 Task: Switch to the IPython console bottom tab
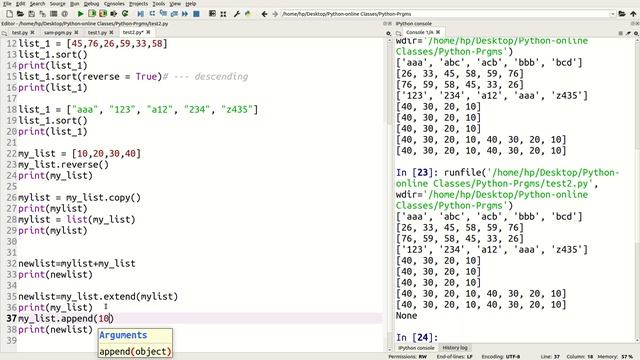coord(416,348)
